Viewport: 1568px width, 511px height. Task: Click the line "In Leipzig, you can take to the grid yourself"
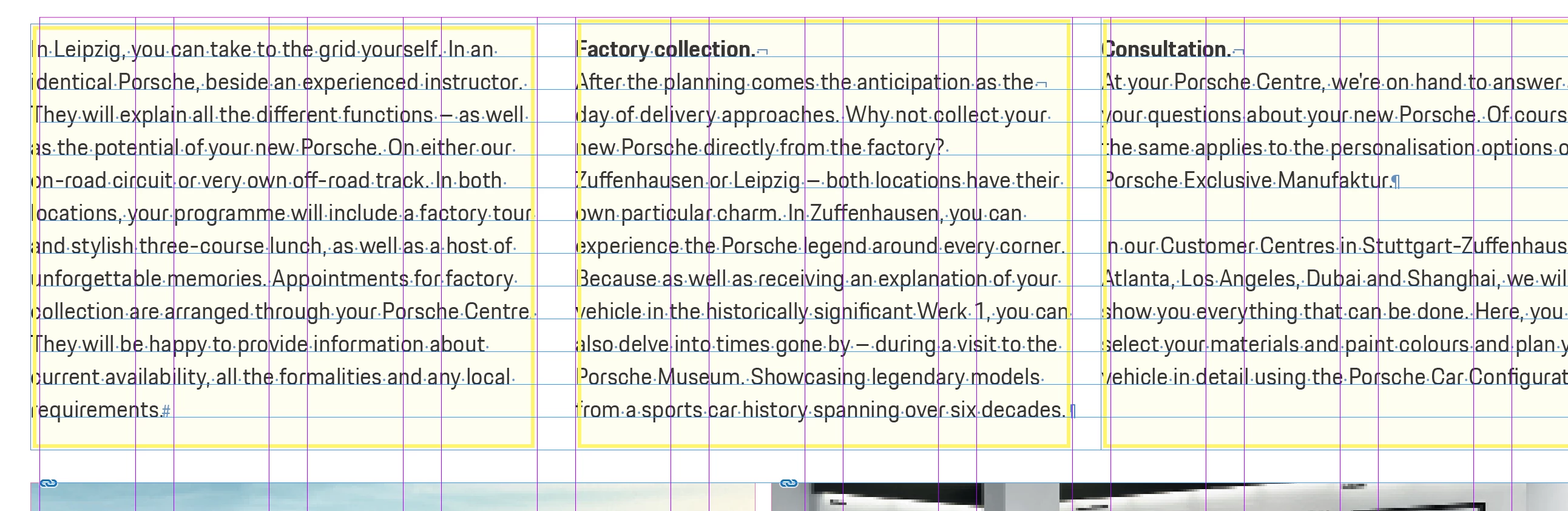[235, 49]
